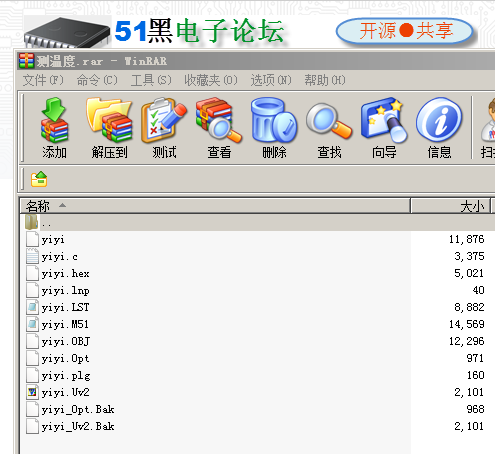Sort by the Name (名称) column header

[x=215, y=206]
